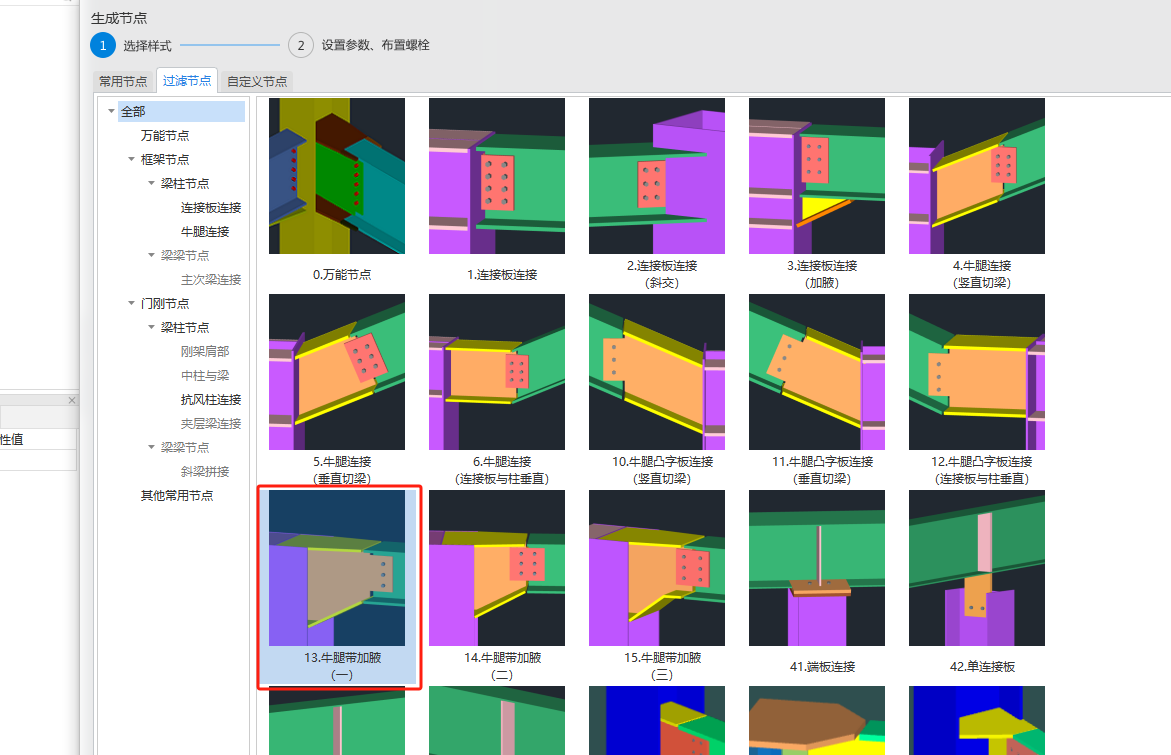Select the 0.万能节点 thumbnail
The height and width of the screenshot is (755, 1171).
(x=337, y=176)
